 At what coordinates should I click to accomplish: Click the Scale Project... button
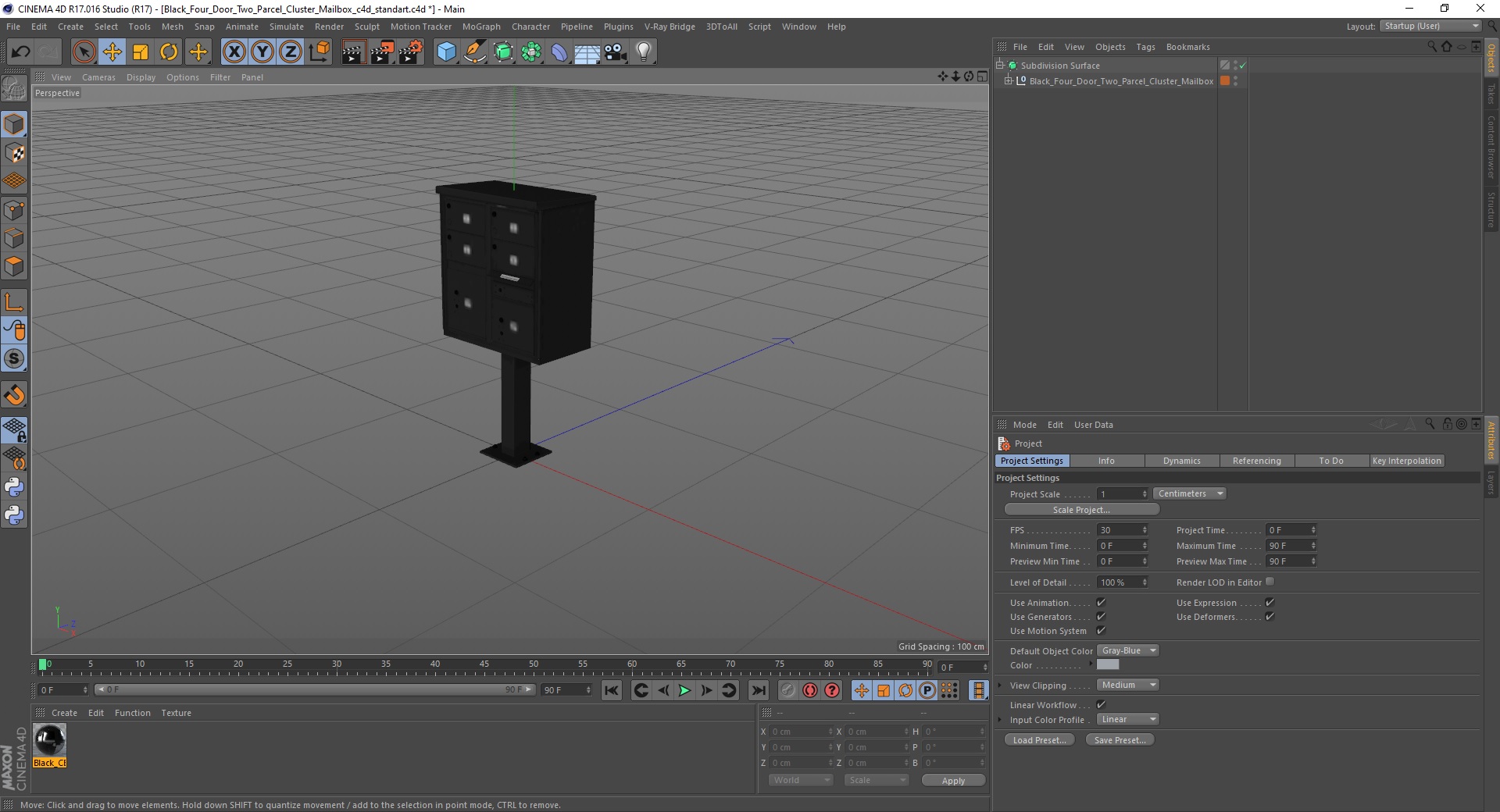click(1081, 510)
